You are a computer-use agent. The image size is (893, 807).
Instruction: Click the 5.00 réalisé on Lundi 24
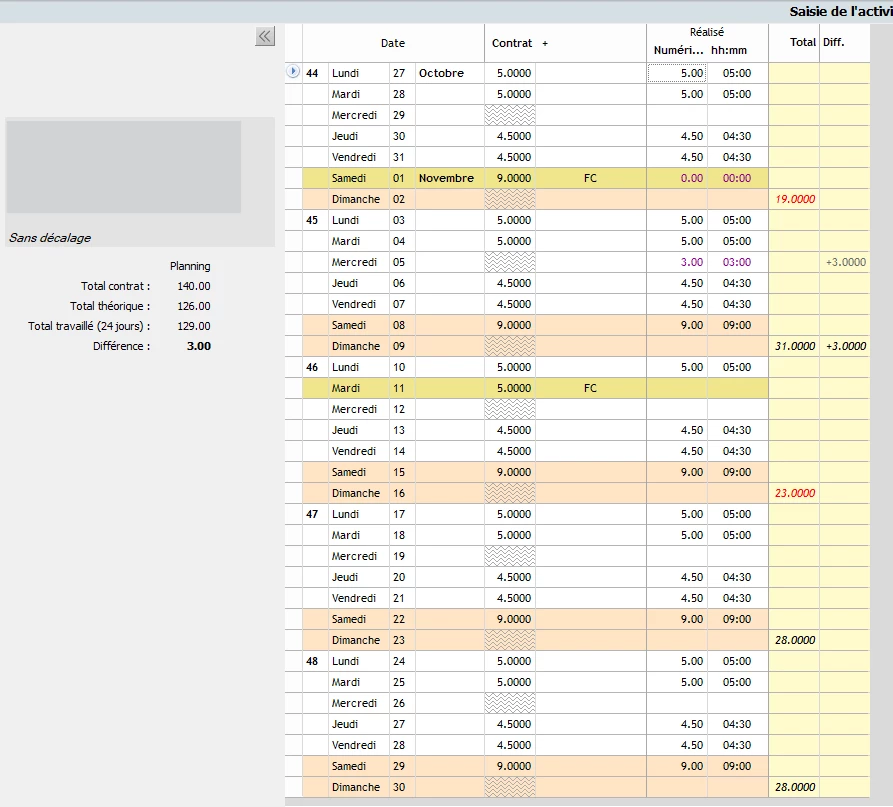[x=691, y=661]
